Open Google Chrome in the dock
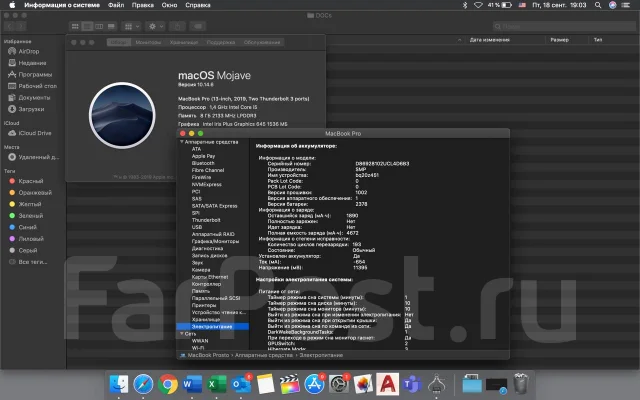Viewport: 640px width, 400px height. coord(168,384)
